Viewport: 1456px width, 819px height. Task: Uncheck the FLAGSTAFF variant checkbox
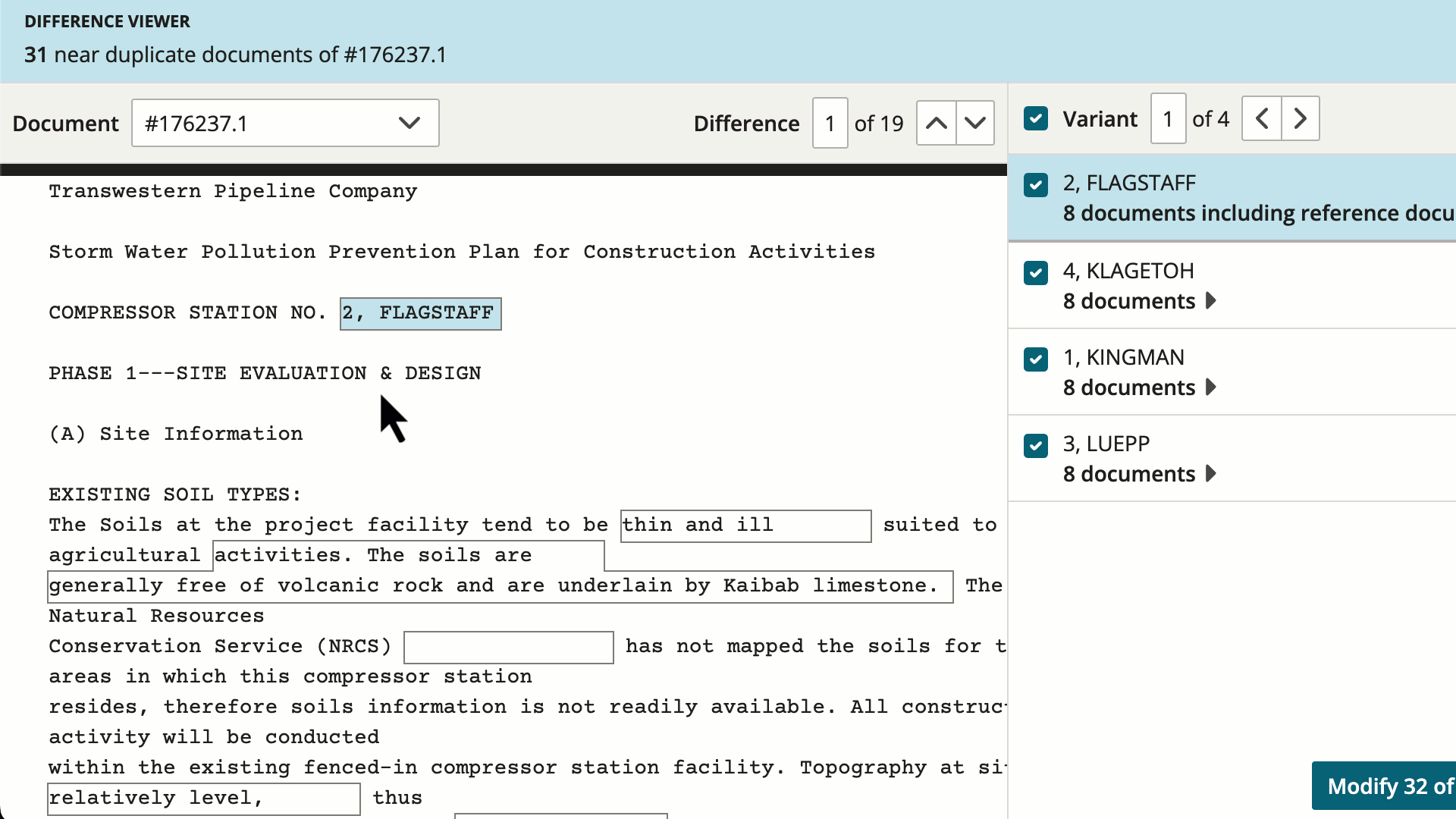(x=1036, y=184)
